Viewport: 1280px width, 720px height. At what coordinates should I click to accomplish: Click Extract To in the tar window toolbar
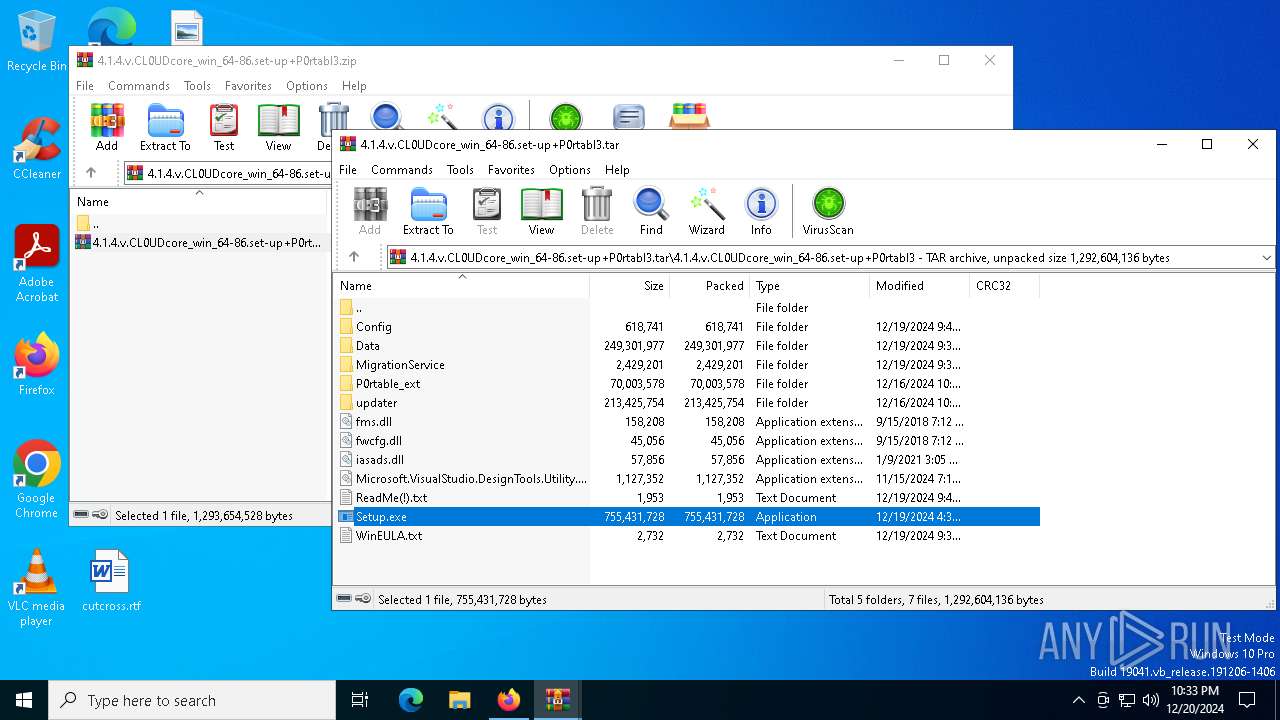[x=428, y=211]
